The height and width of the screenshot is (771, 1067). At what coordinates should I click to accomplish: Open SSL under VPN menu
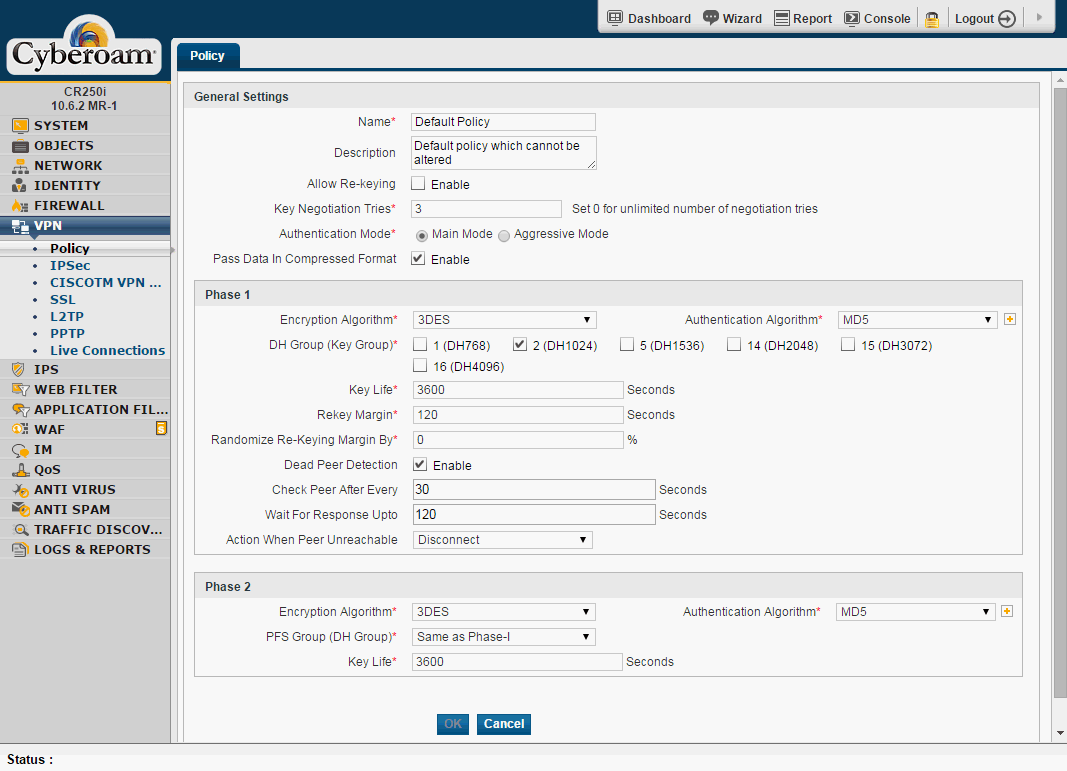pos(63,299)
